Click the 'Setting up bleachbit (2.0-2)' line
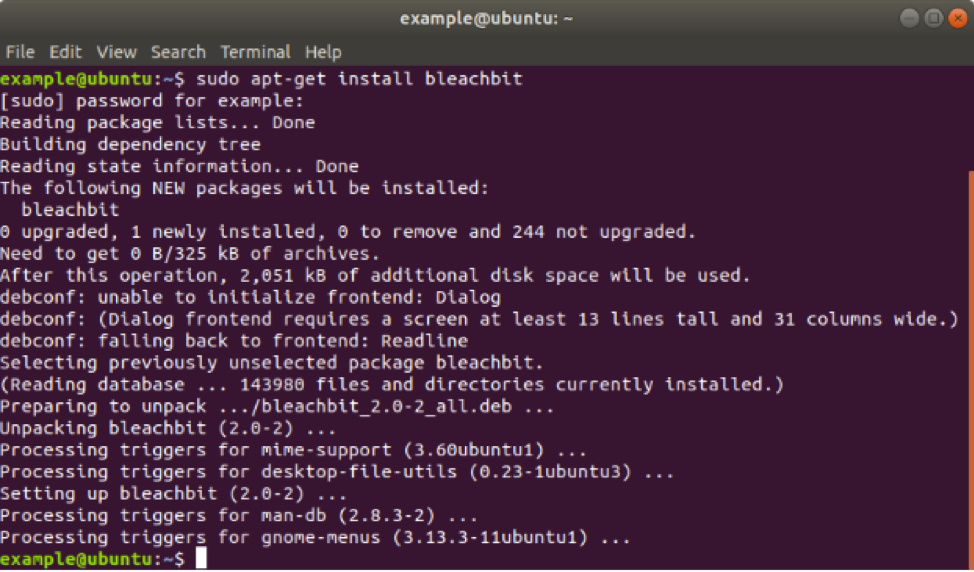 [173, 494]
